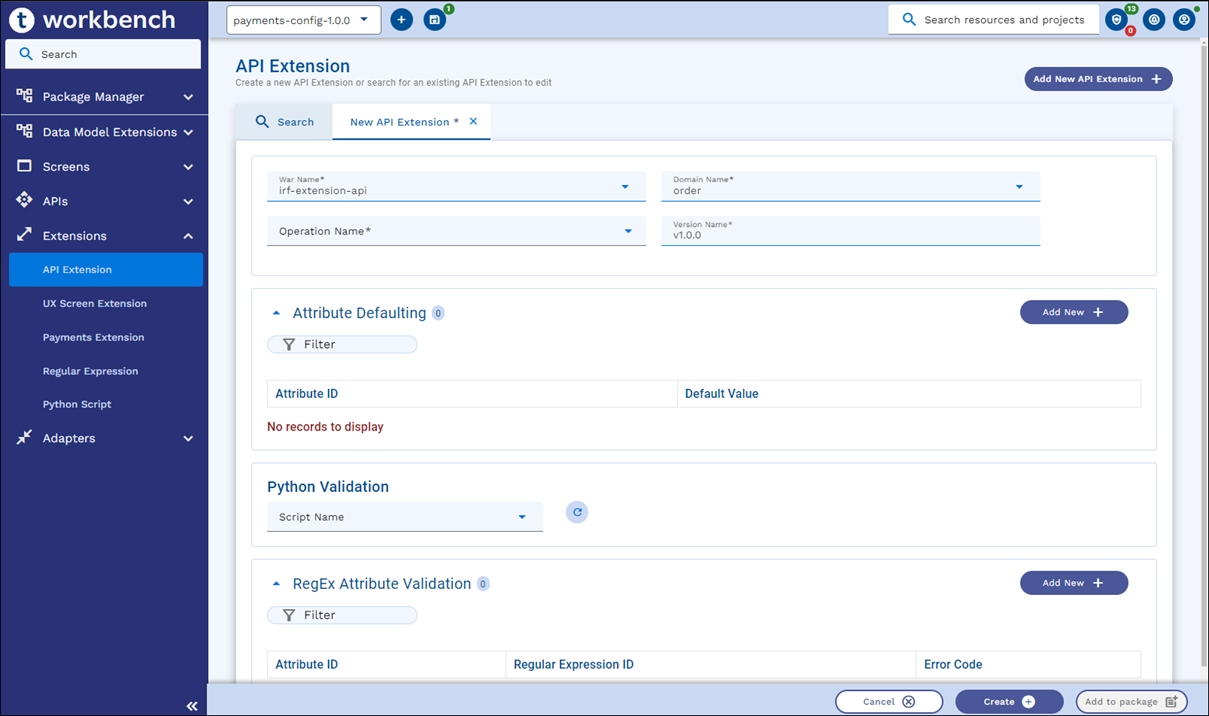Viewport: 1209px width, 716px height.
Task: Open the payments-config-1.0.0 project dropdown
Action: [303, 20]
